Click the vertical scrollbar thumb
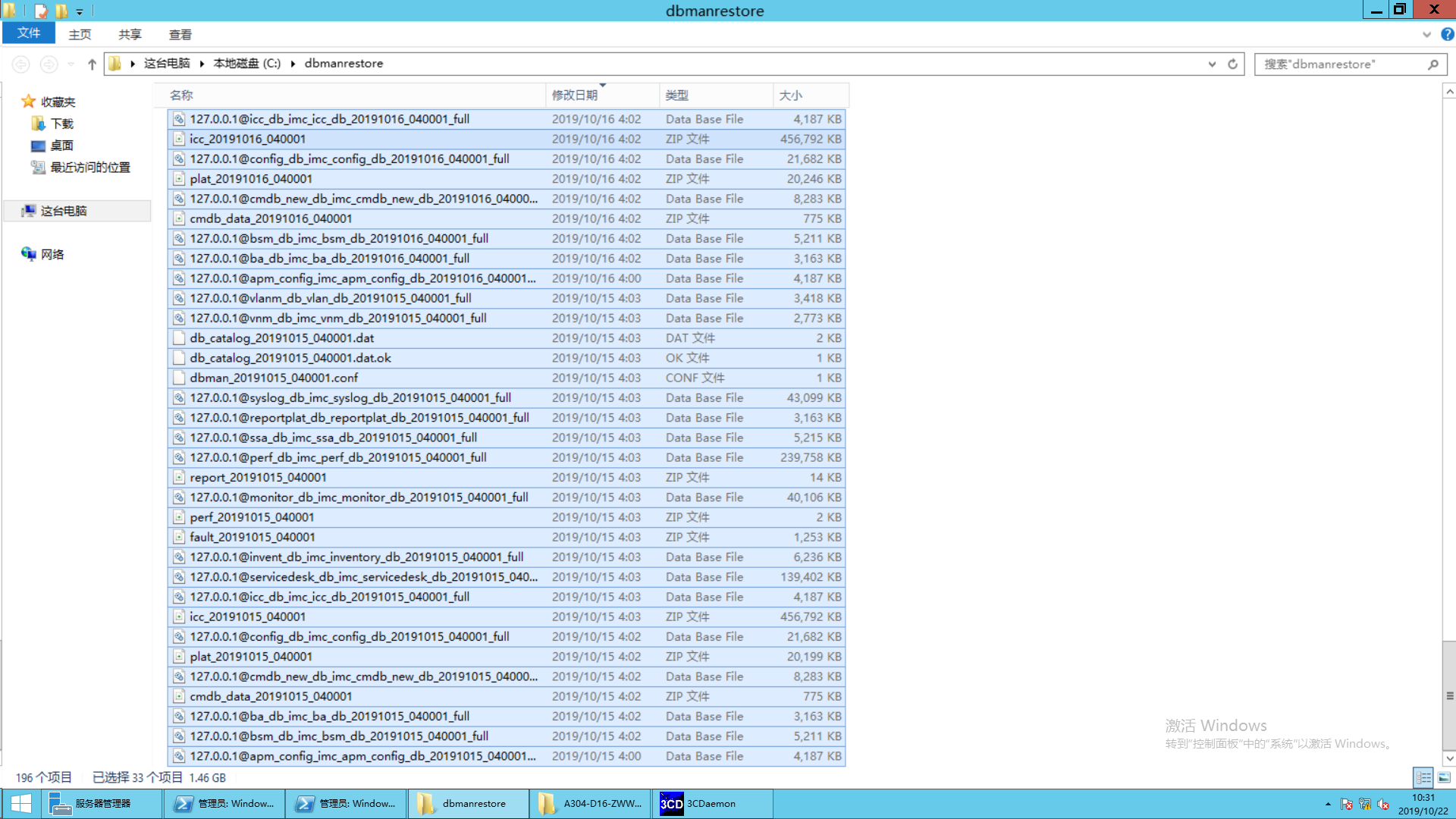Viewport: 1456px width, 819px height. 1449,695
